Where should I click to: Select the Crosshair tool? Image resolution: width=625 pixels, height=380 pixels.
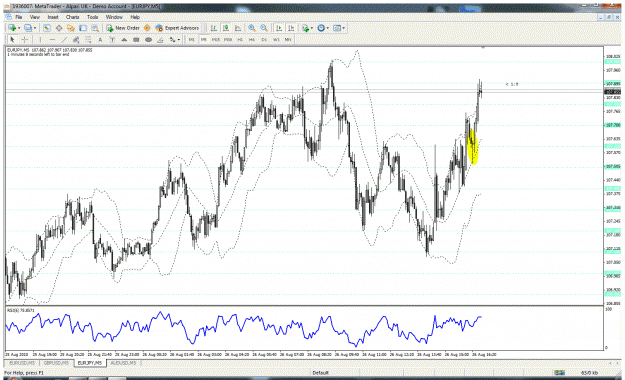25,39
